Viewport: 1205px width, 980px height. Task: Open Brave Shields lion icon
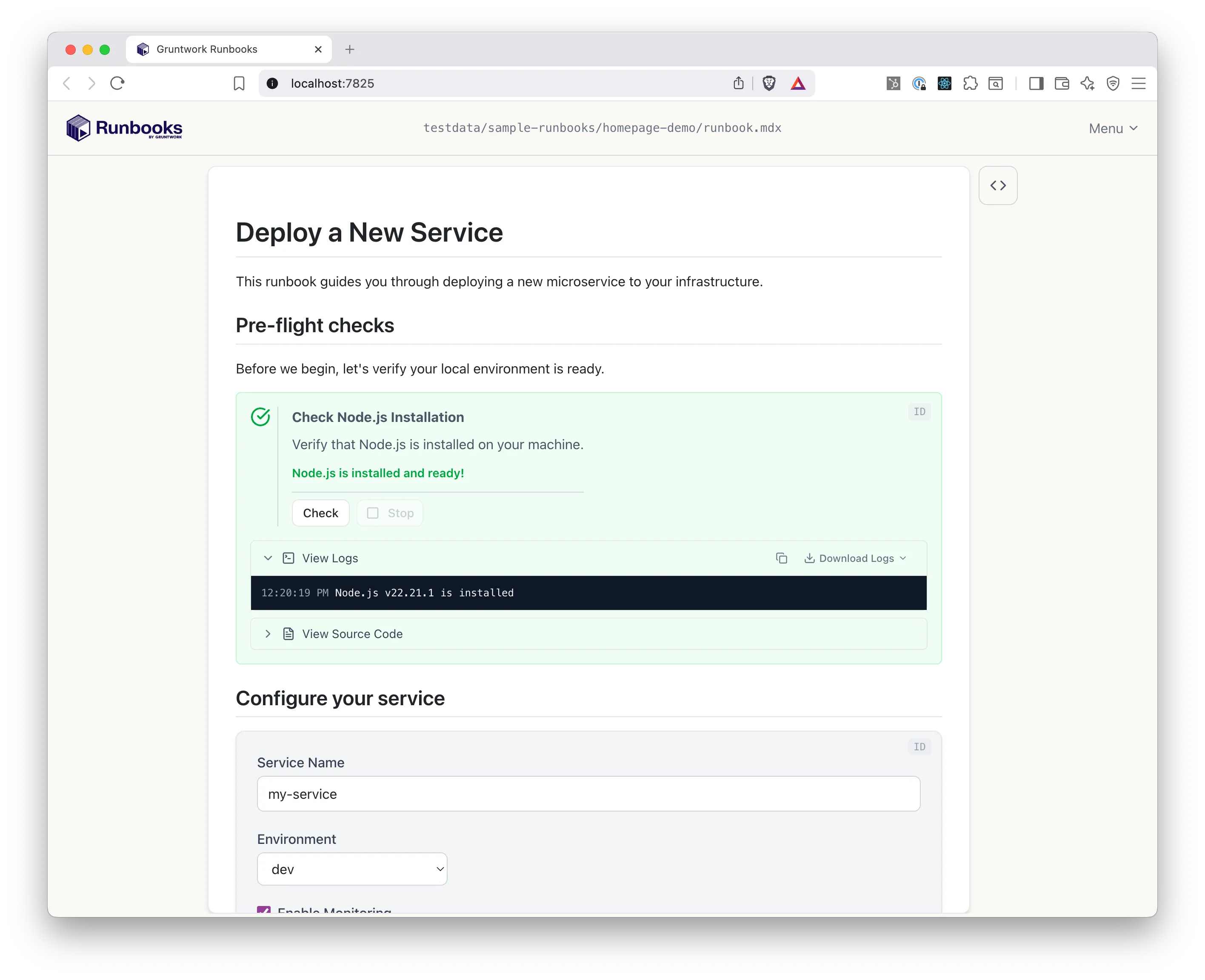pyautogui.click(x=768, y=83)
